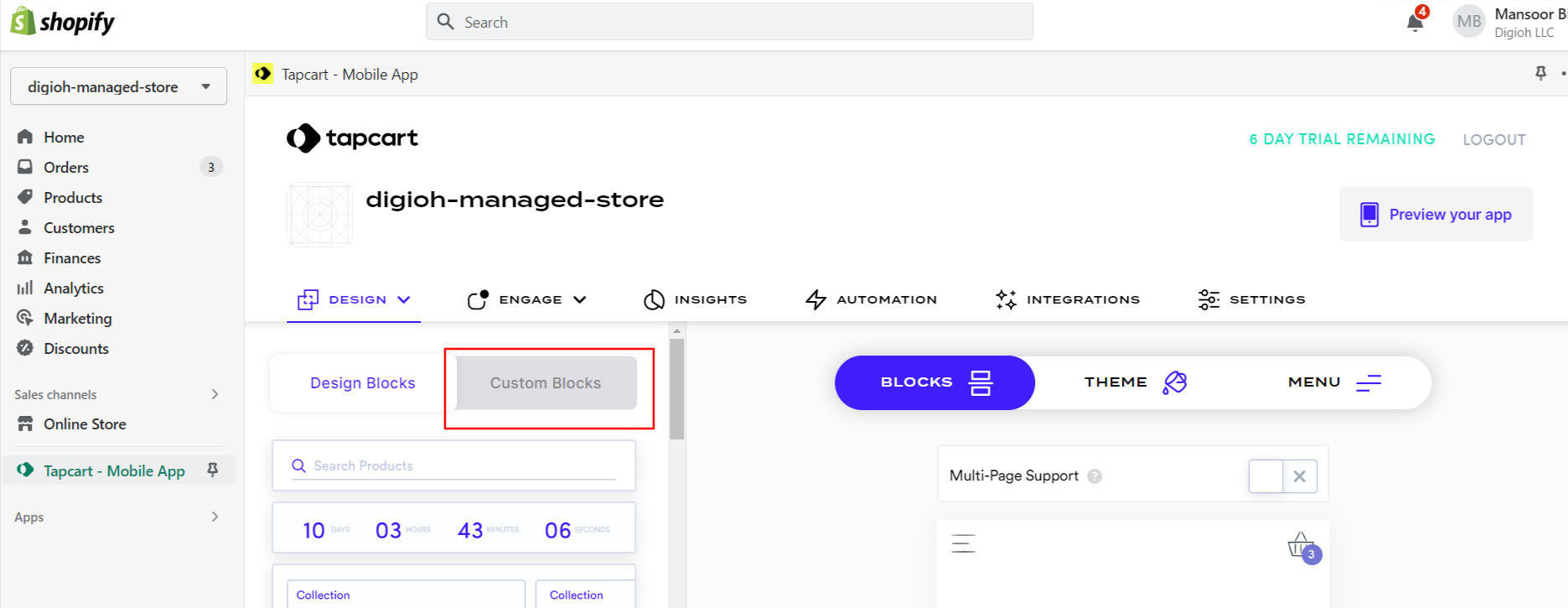Open the Integrations section
Viewport: 1568px width, 608px height.
coord(1068,299)
